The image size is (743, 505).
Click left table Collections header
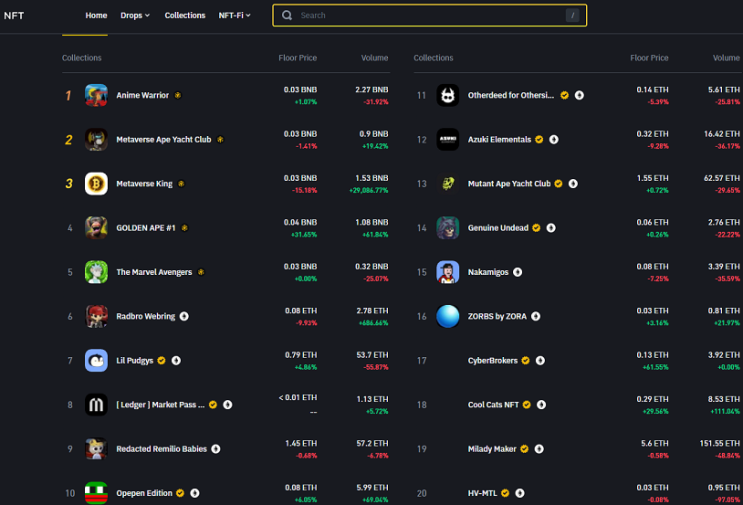coord(82,58)
